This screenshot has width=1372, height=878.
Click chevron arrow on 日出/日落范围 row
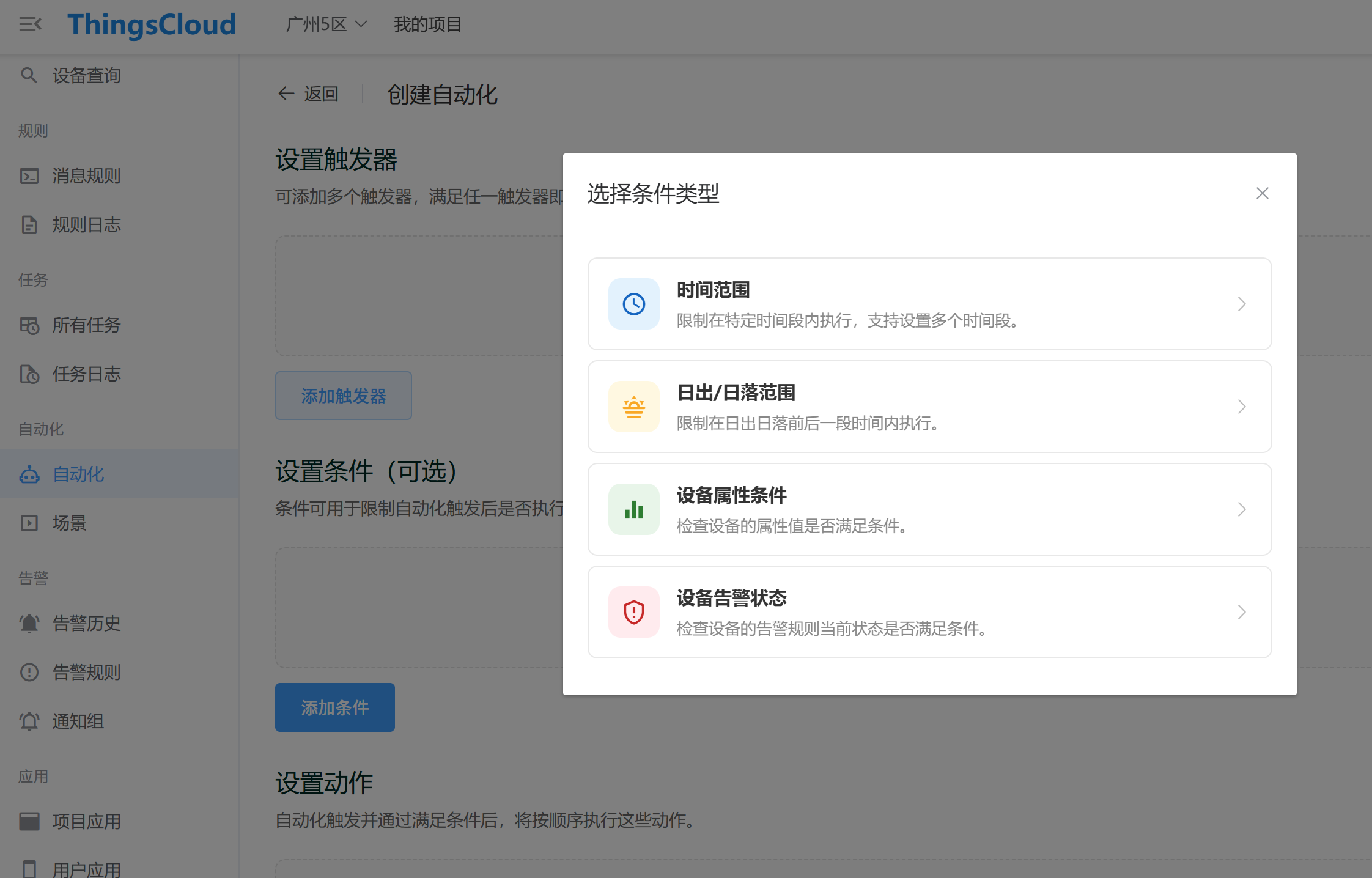tap(1241, 407)
